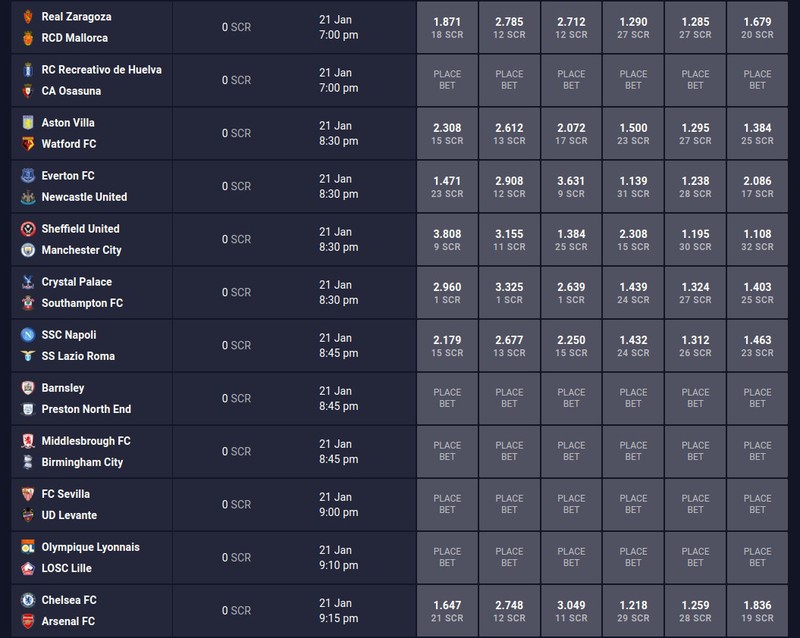Click first PLACE BET for Recreativo de Huelva match
This screenshot has height=638, width=800.
(x=447, y=80)
